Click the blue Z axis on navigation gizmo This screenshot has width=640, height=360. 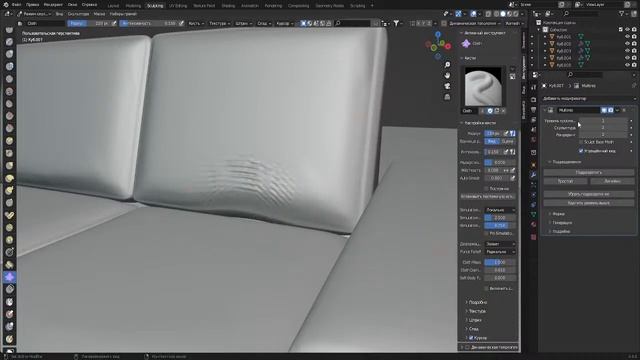[438, 35]
